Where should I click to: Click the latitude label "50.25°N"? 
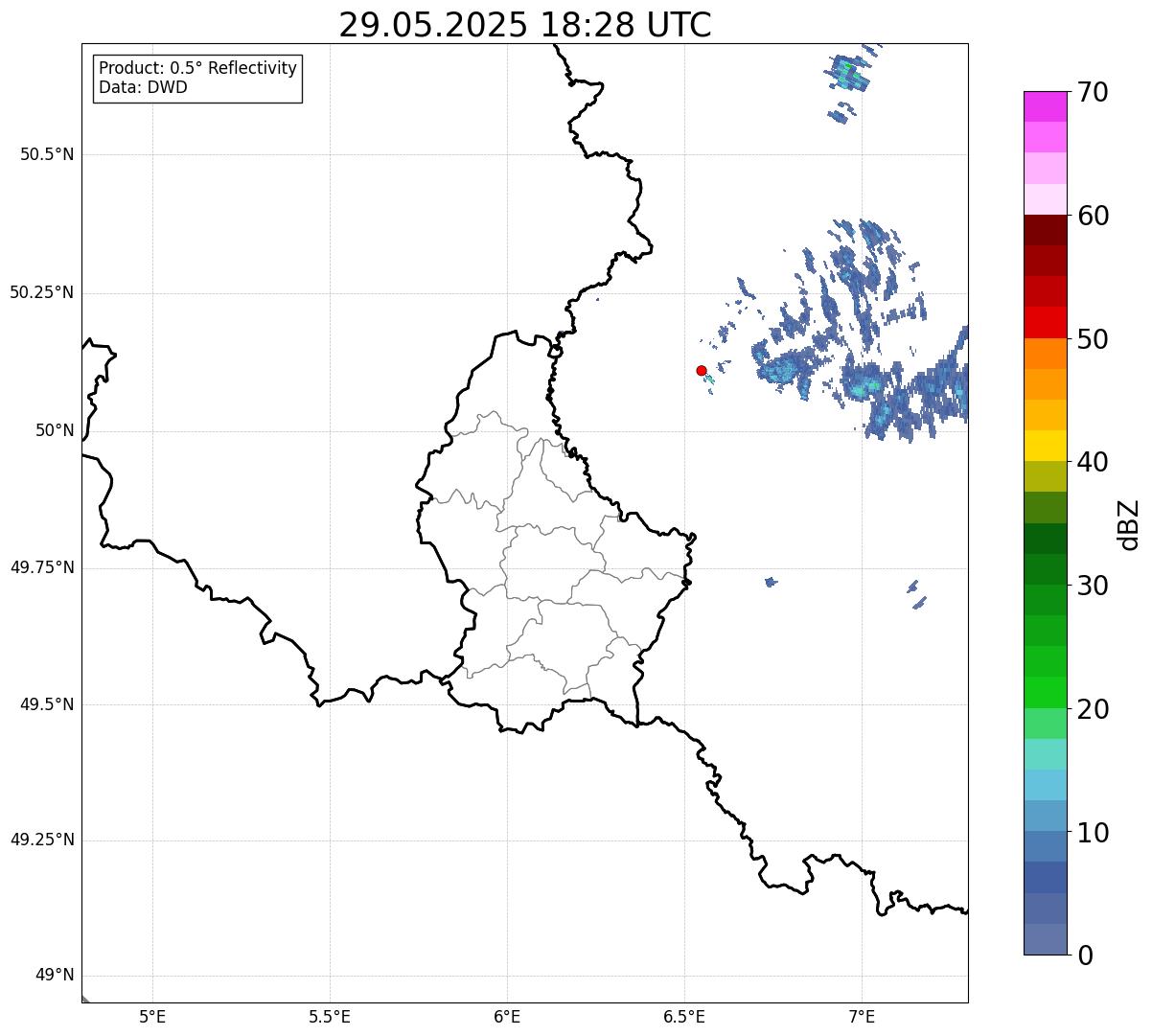[x=42, y=292]
